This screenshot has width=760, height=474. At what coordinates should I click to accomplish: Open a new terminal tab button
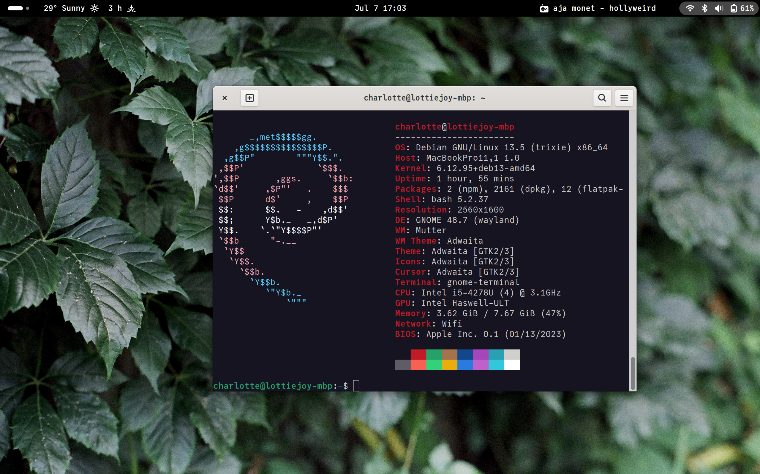tap(250, 98)
